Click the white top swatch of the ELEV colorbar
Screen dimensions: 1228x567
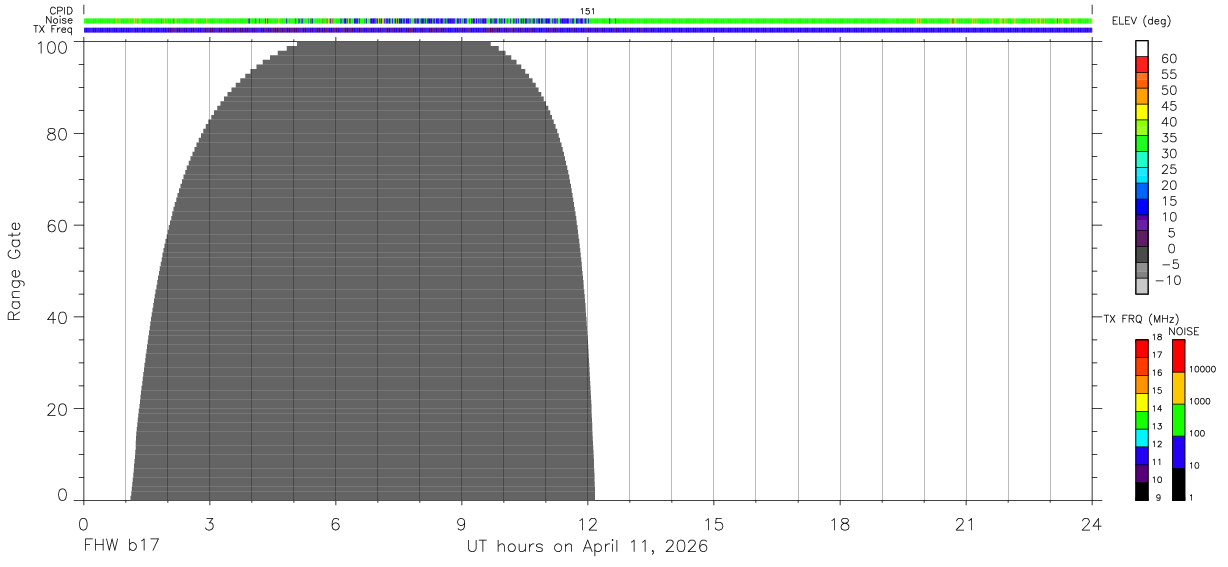point(1142,48)
